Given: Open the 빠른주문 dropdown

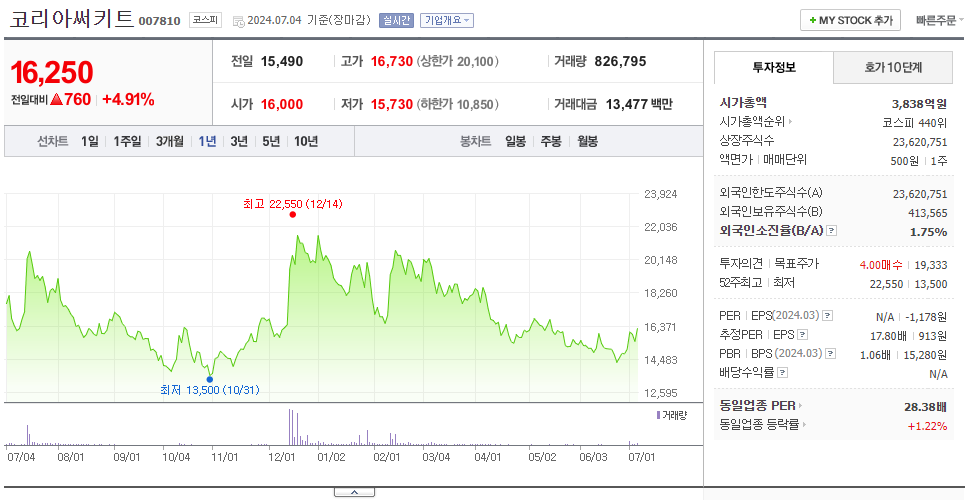Looking at the screenshot, I should [940, 20].
